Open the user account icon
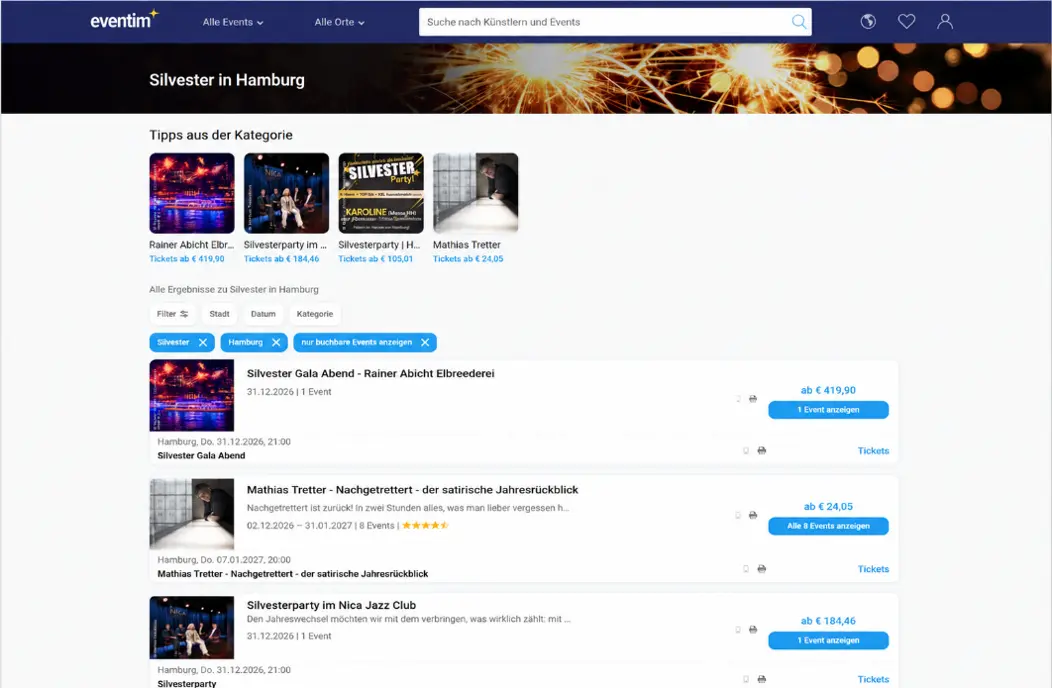 pyautogui.click(x=945, y=21)
